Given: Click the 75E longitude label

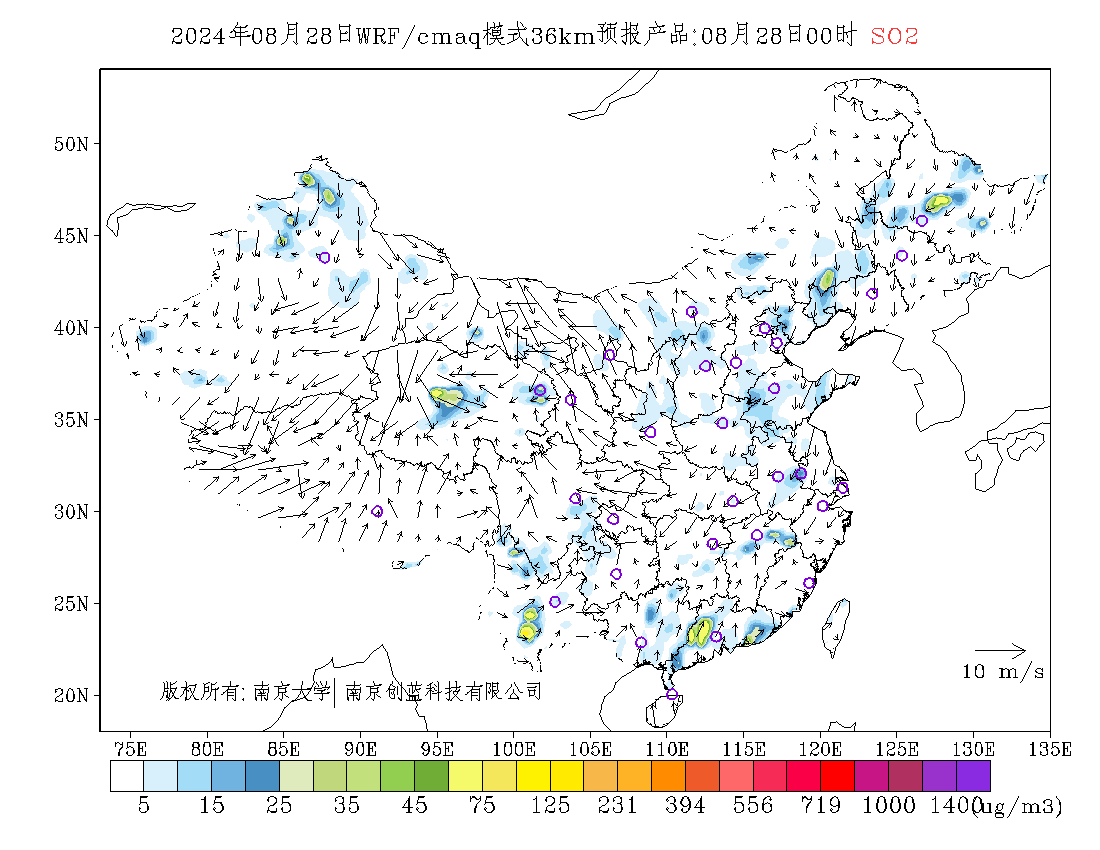Looking at the screenshot, I should 130,749.
